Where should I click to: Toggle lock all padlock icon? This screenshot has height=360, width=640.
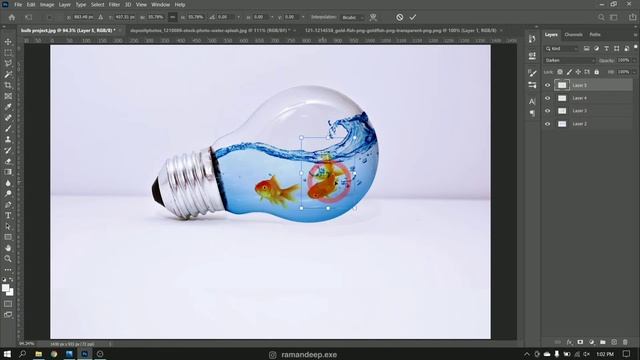tap(597, 72)
